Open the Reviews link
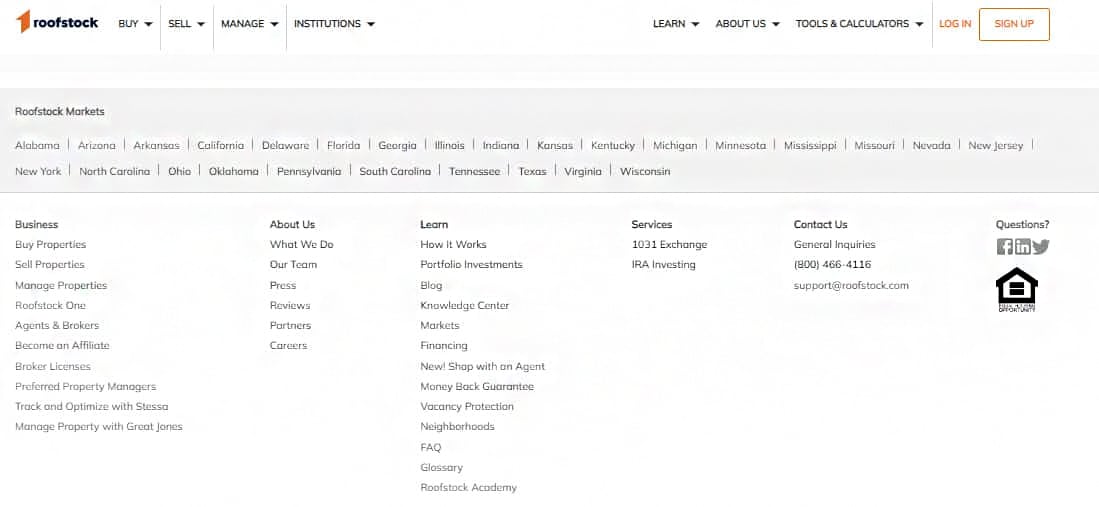 pos(290,306)
